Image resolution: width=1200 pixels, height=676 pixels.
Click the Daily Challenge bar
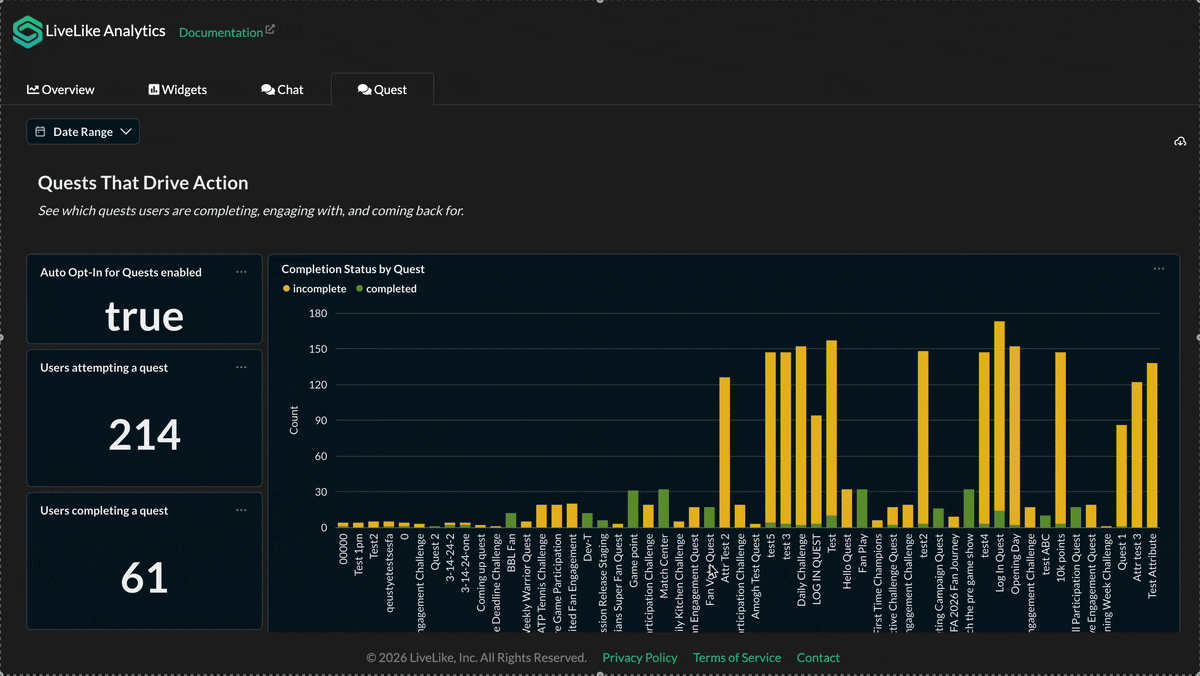pos(801,437)
